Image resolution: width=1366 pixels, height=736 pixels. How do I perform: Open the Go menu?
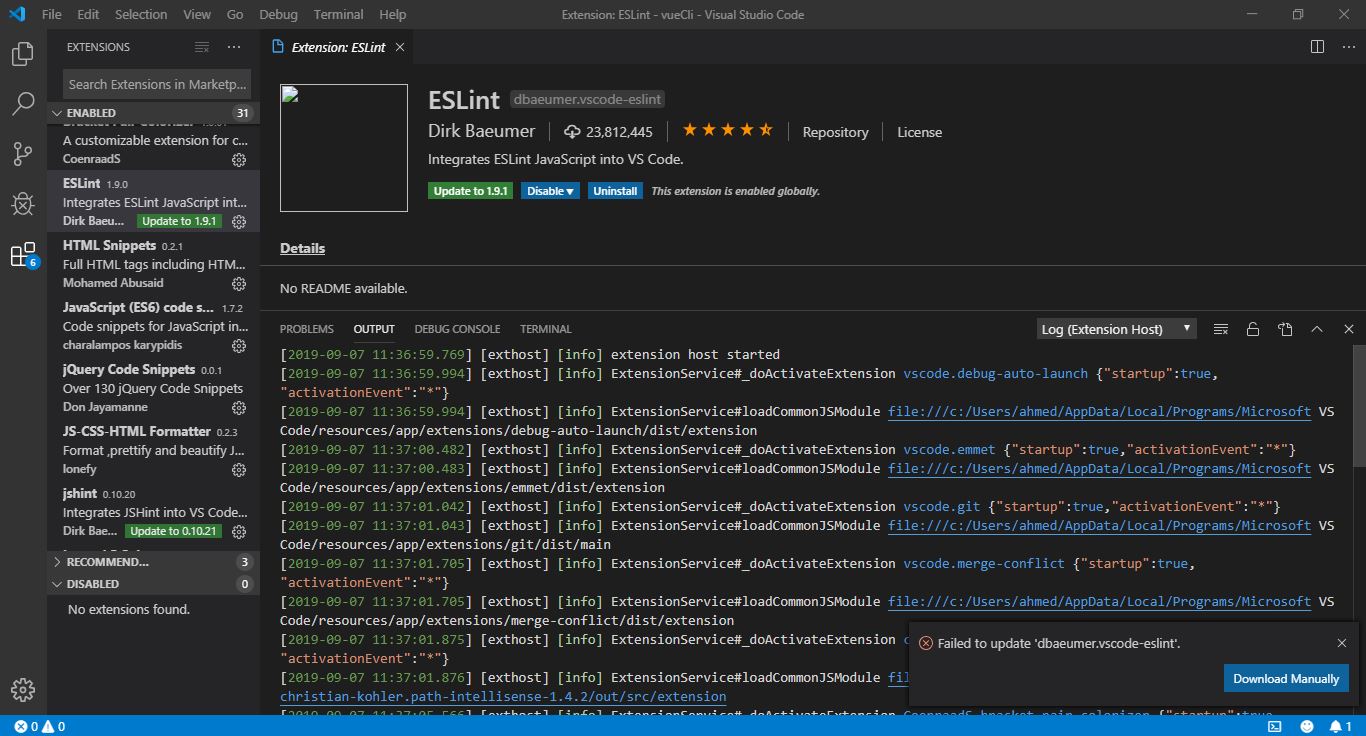click(235, 14)
